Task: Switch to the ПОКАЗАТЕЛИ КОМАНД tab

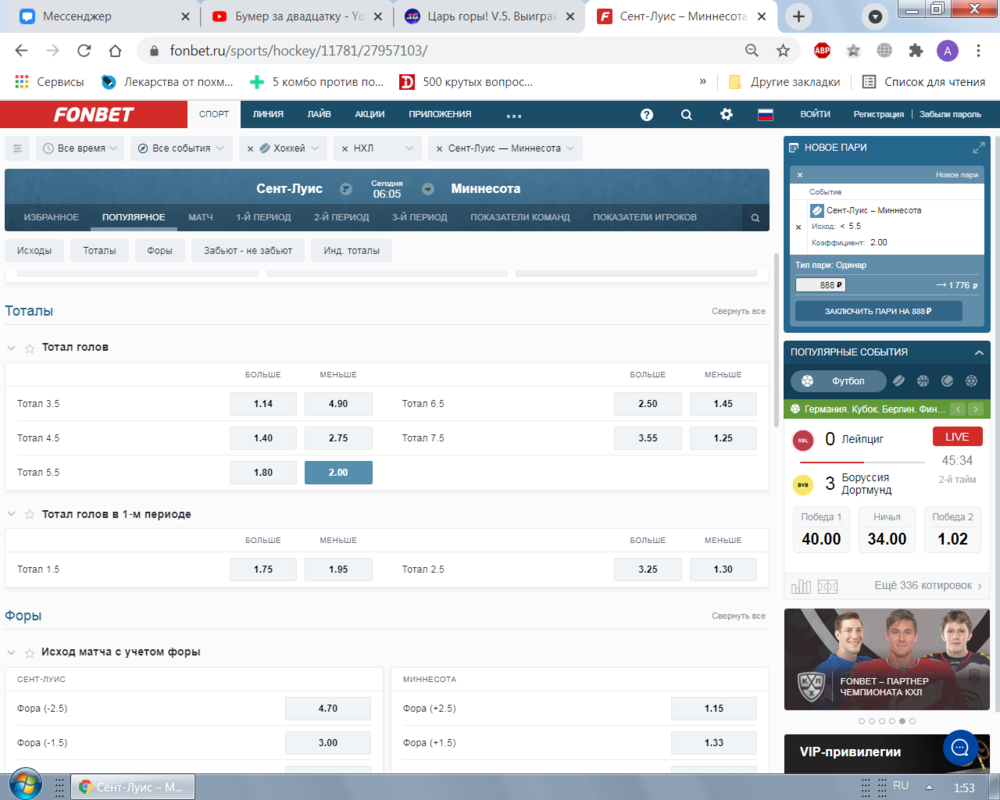Action: (520, 217)
